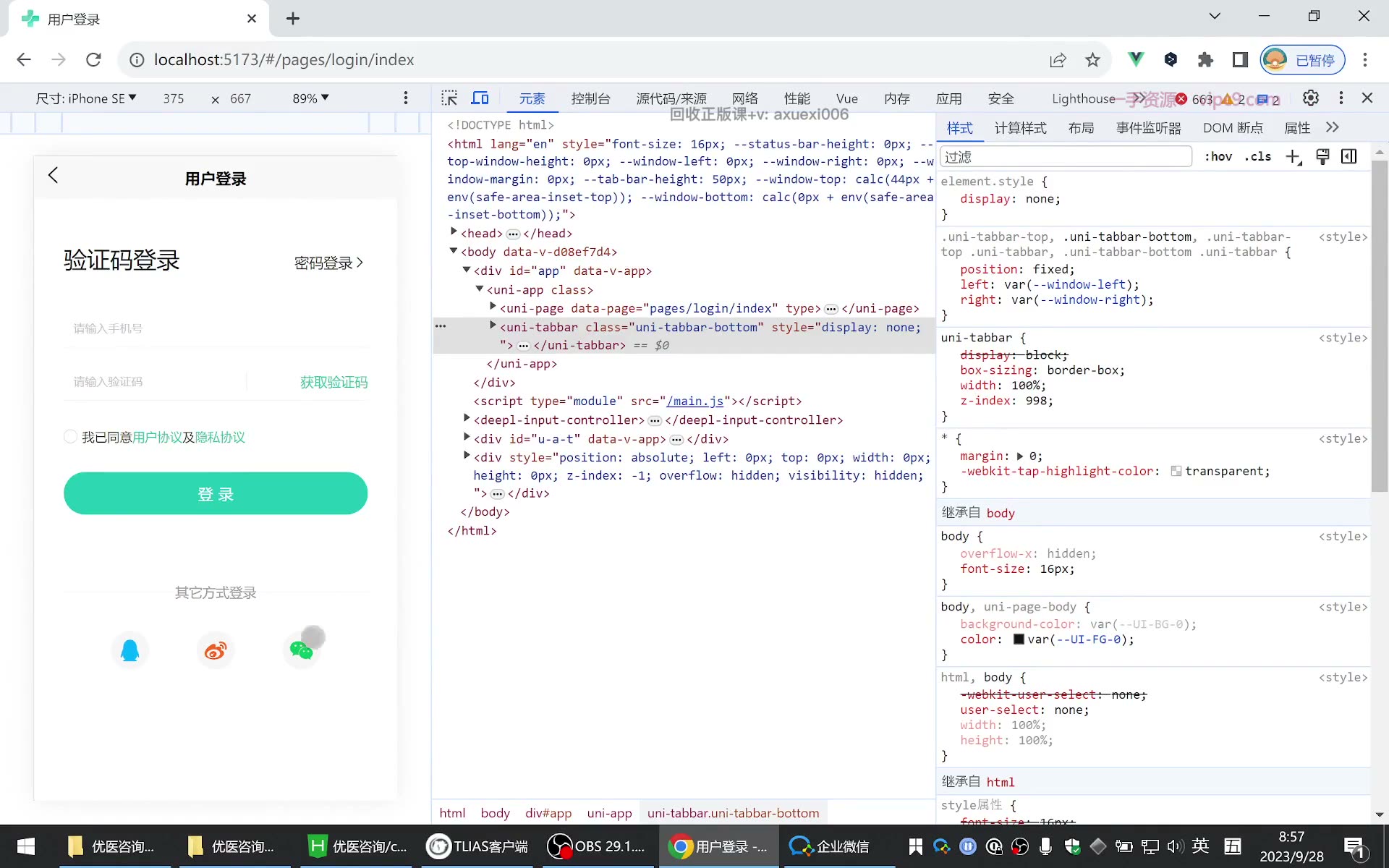Screen dimensions: 1389x868
Task: Share this page from the address bar
Action: 1058,60
